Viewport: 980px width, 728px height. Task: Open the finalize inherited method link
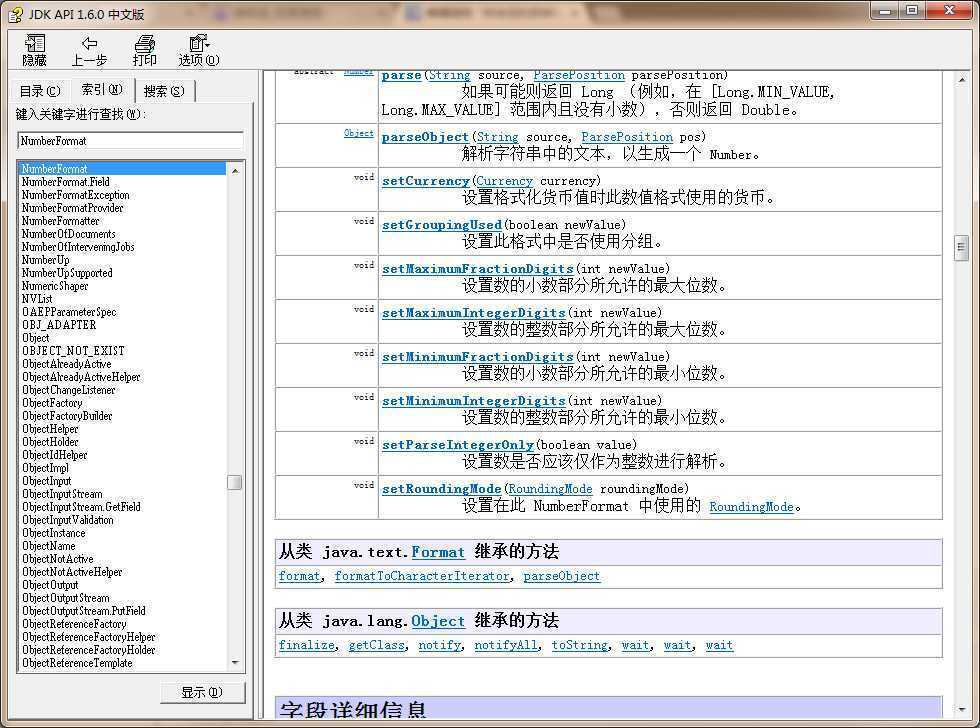(306, 645)
